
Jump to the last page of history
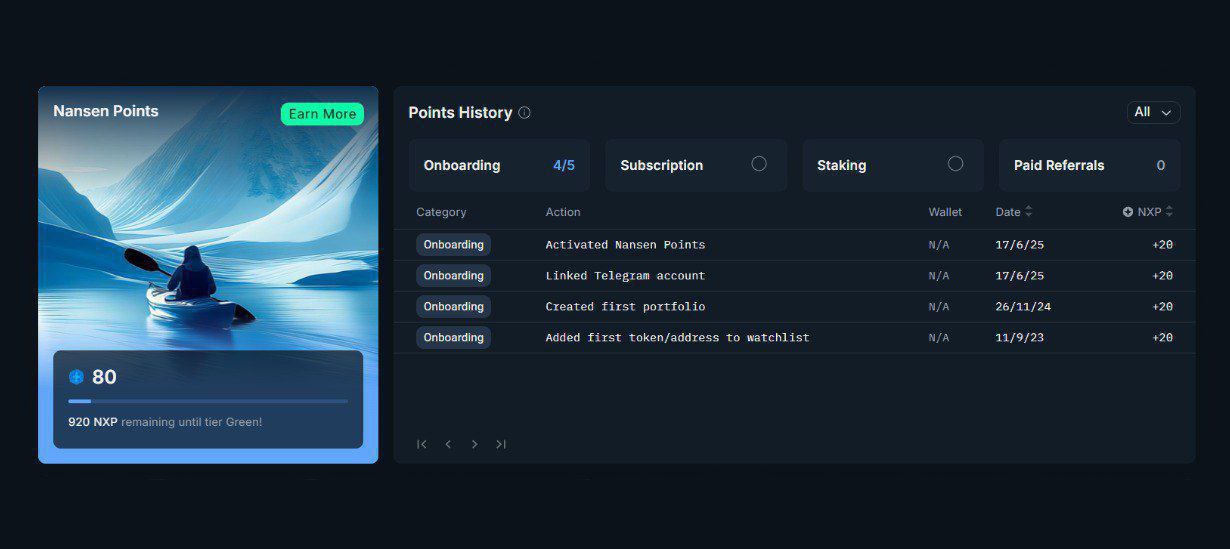click(501, 444)
